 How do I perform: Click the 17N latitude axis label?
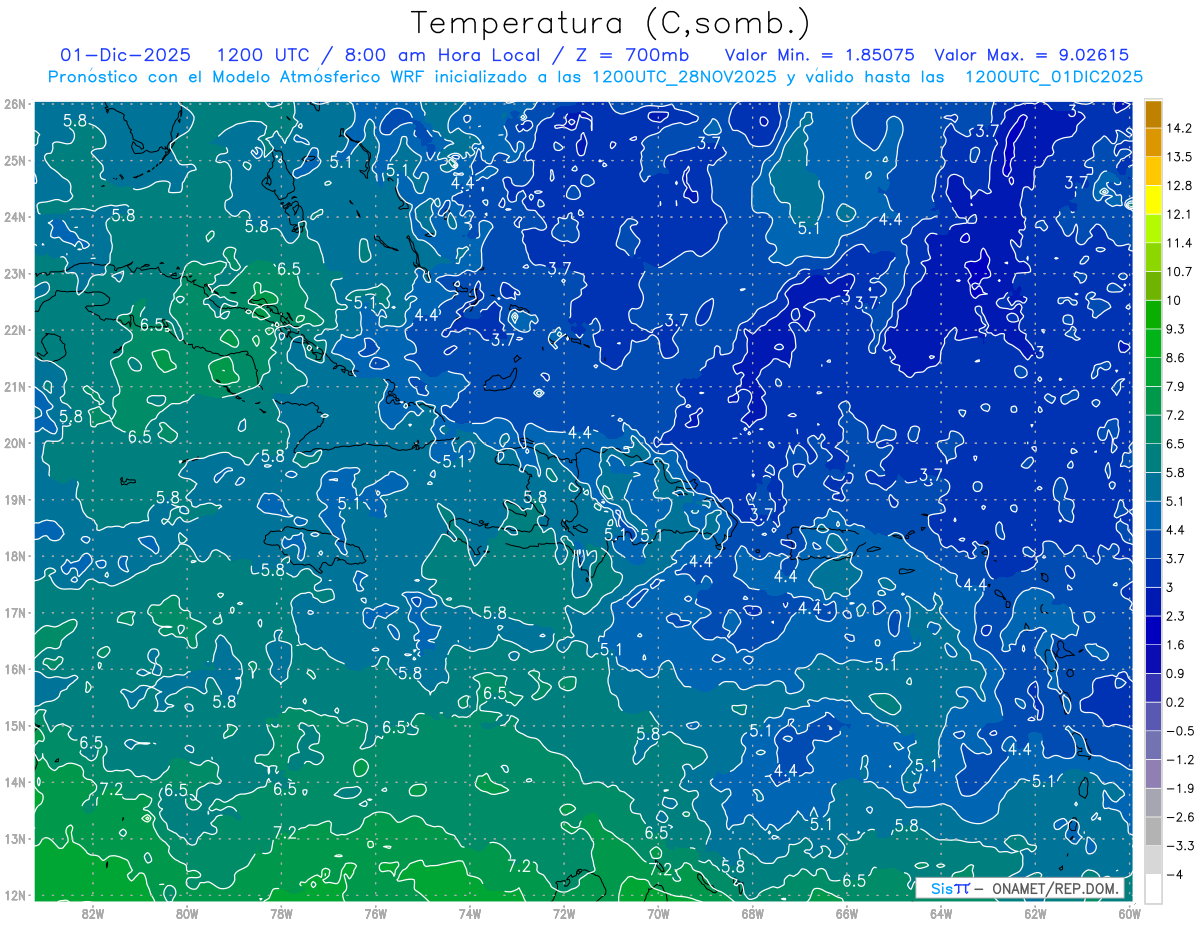(x=15, y=612)
